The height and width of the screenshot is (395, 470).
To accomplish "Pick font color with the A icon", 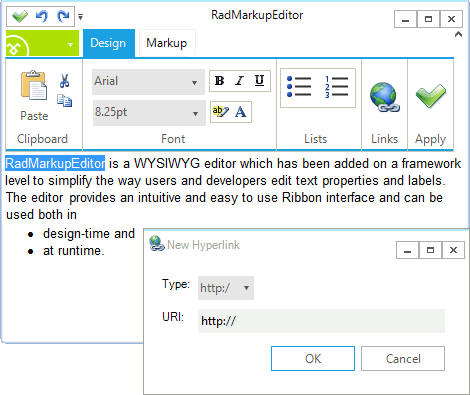I will pyautogui.click(x=240, y=112).
